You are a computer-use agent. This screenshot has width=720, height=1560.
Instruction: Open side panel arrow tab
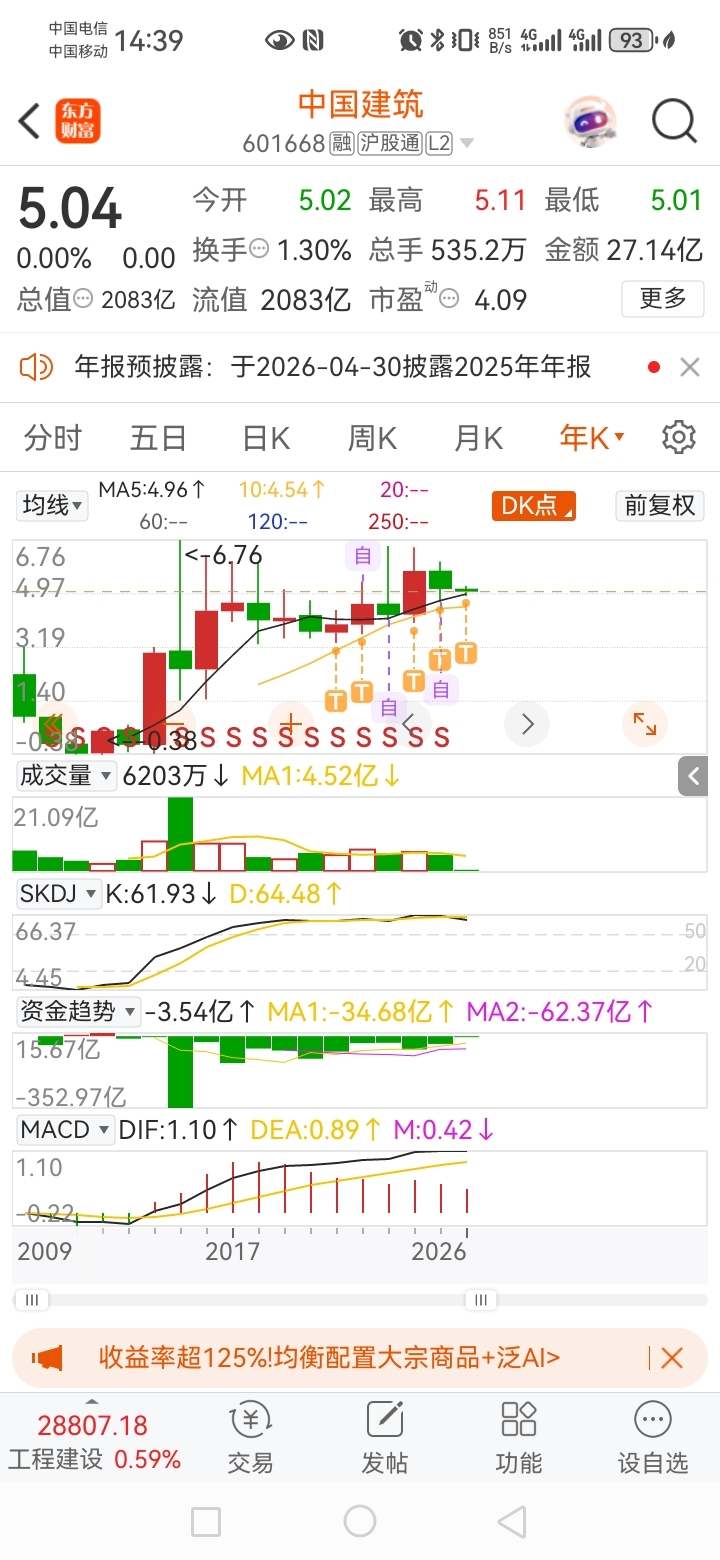click(693, 776)
